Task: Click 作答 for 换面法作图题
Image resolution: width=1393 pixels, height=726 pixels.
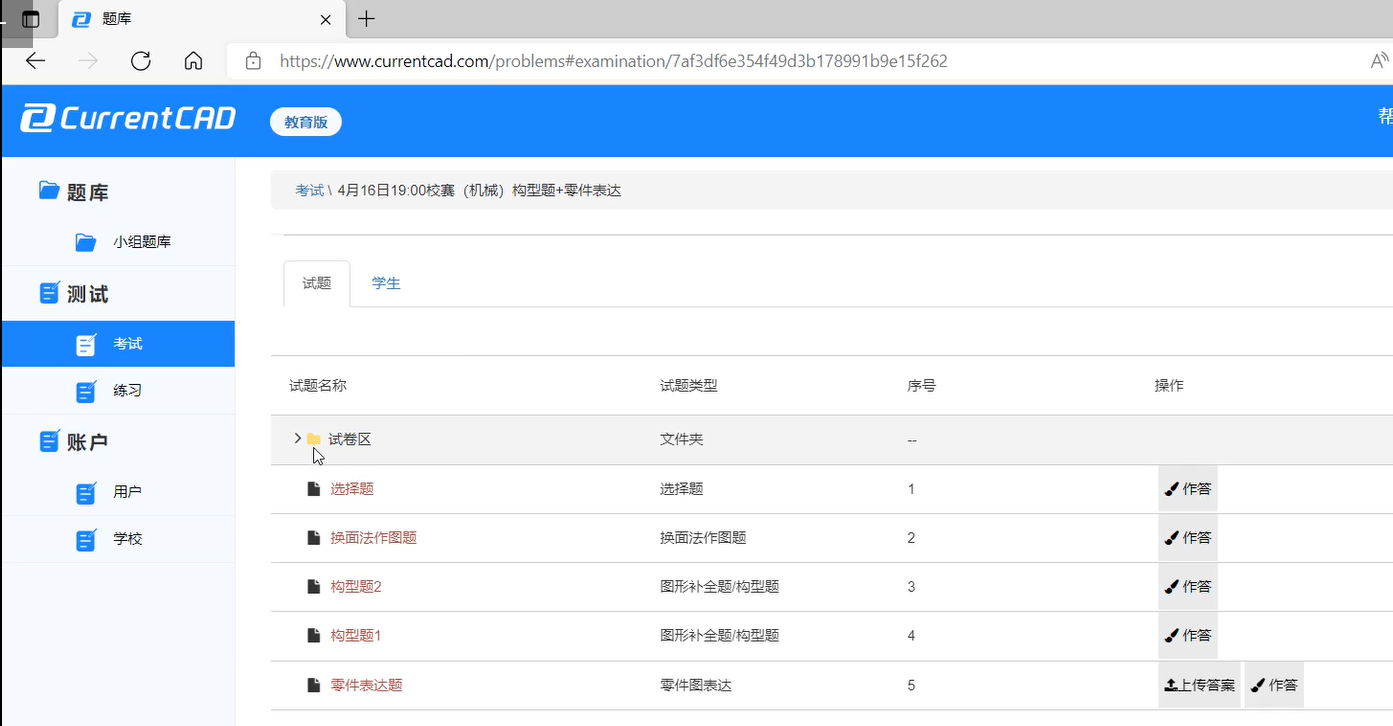Action: click(x=1188, y=538)
